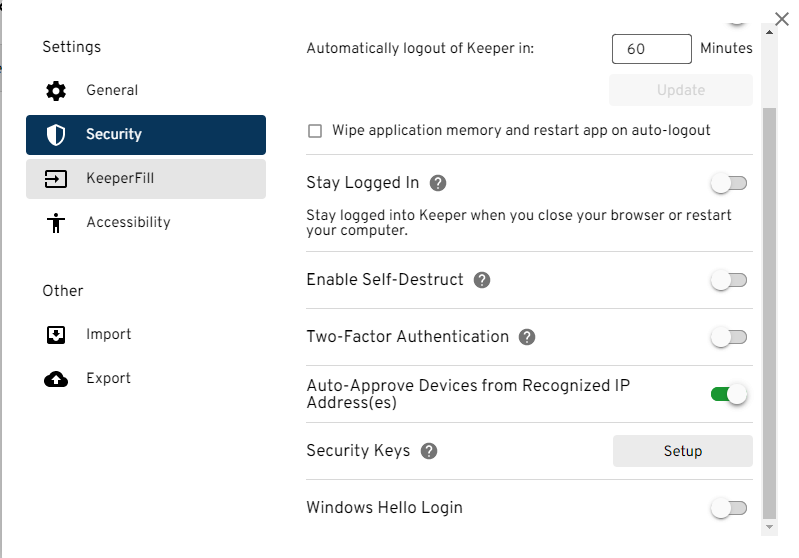Disable Auto-Approve Devices from Recognized IP
The height and width of the screenshot is (558, 799).
point(729,394)
